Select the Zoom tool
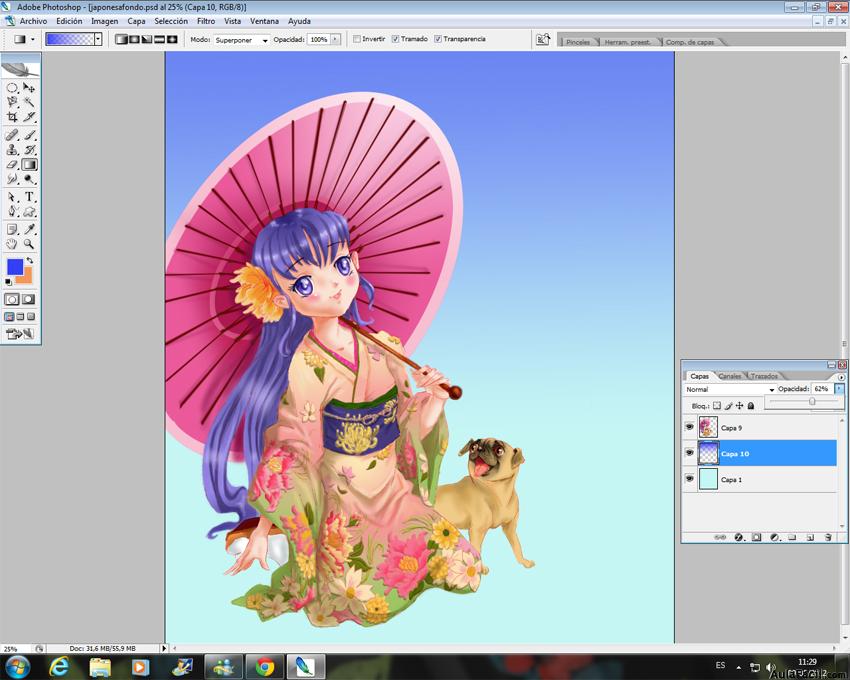This screenshot has width=850, height=680. (x=29, y=244)
